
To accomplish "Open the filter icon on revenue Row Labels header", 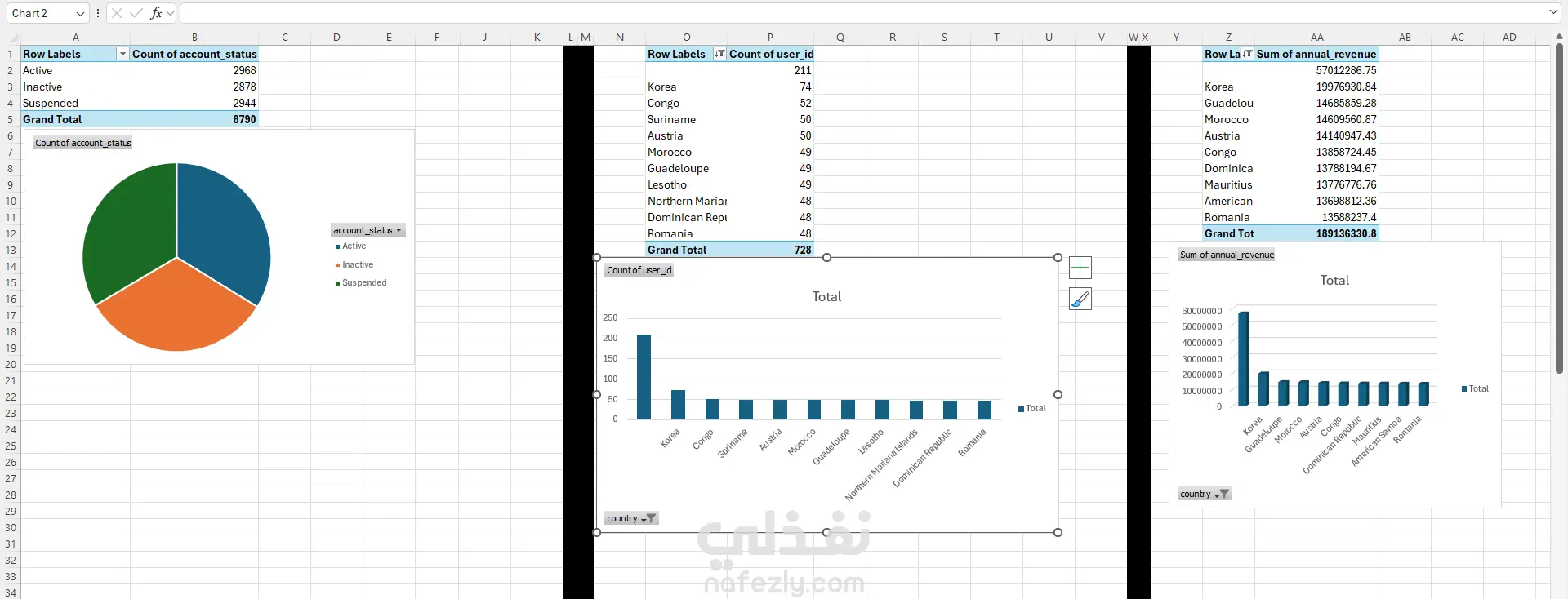I will (1247, 54).
